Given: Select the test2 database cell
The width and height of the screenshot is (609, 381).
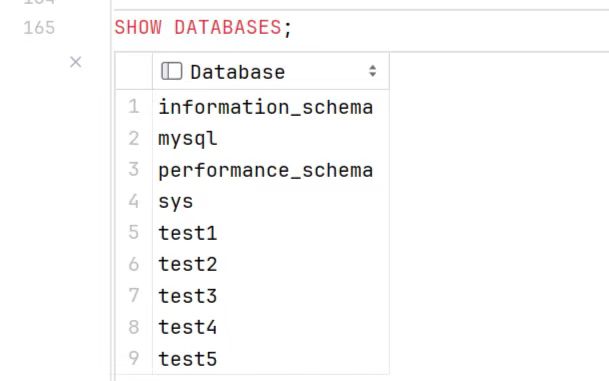Looking at the screenshot, I should coord(271,264).
